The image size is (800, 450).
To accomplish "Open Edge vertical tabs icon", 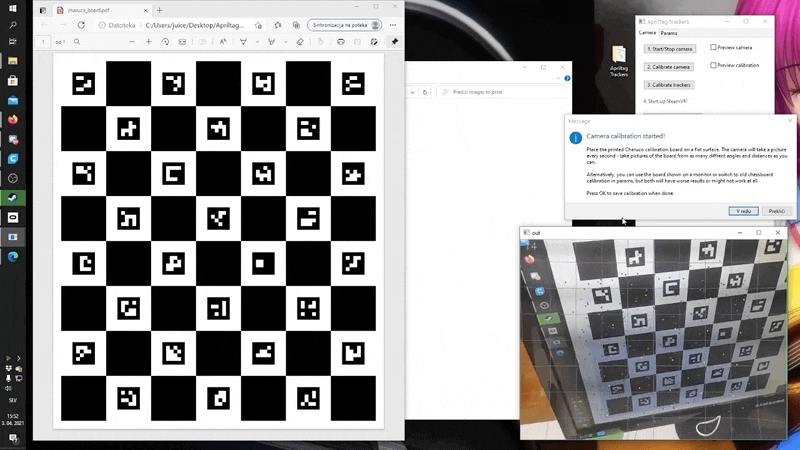I will 43,10.
